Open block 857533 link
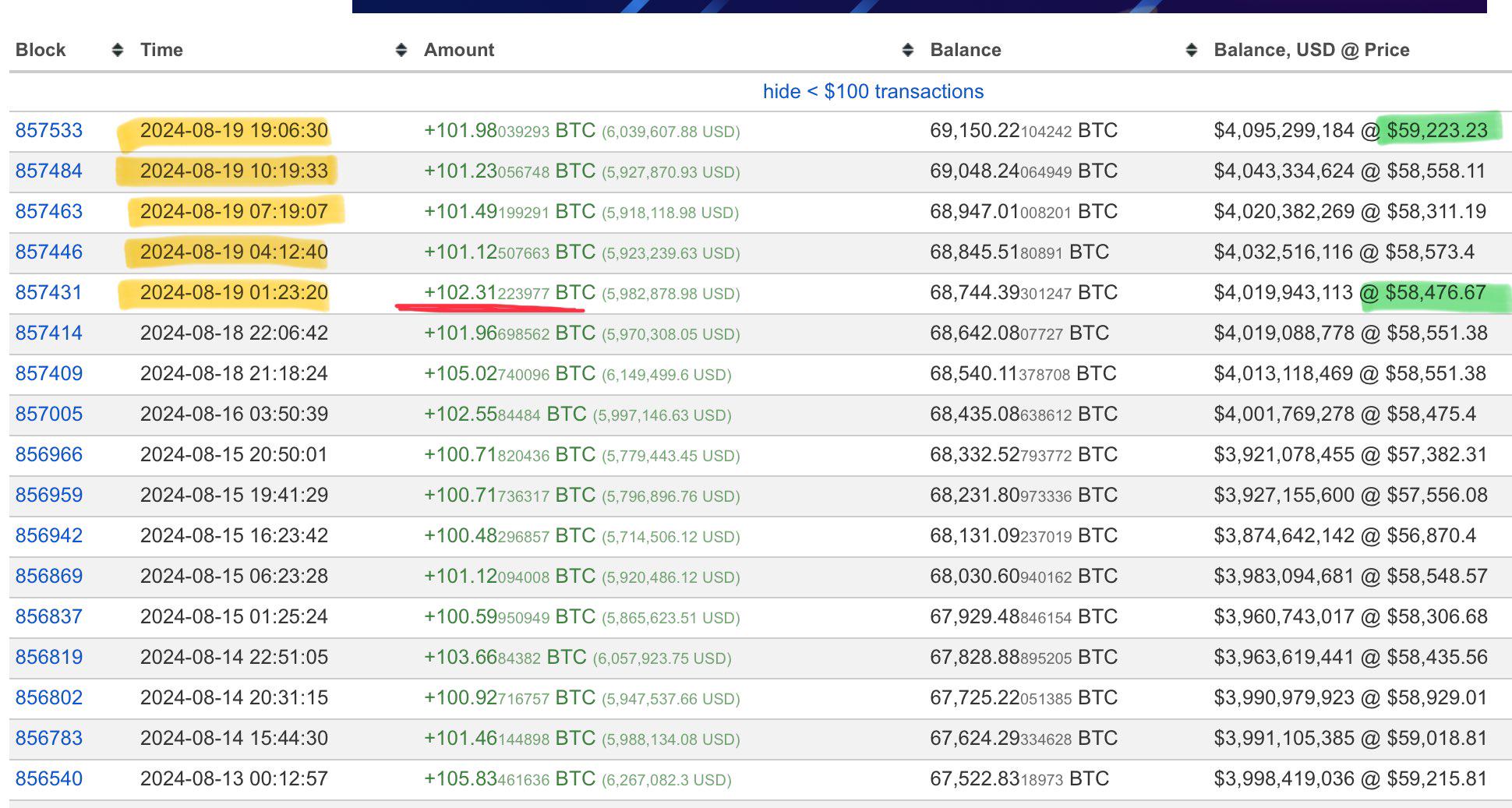This screenshot has width=1512, height=808. click(x=49, y=130)
